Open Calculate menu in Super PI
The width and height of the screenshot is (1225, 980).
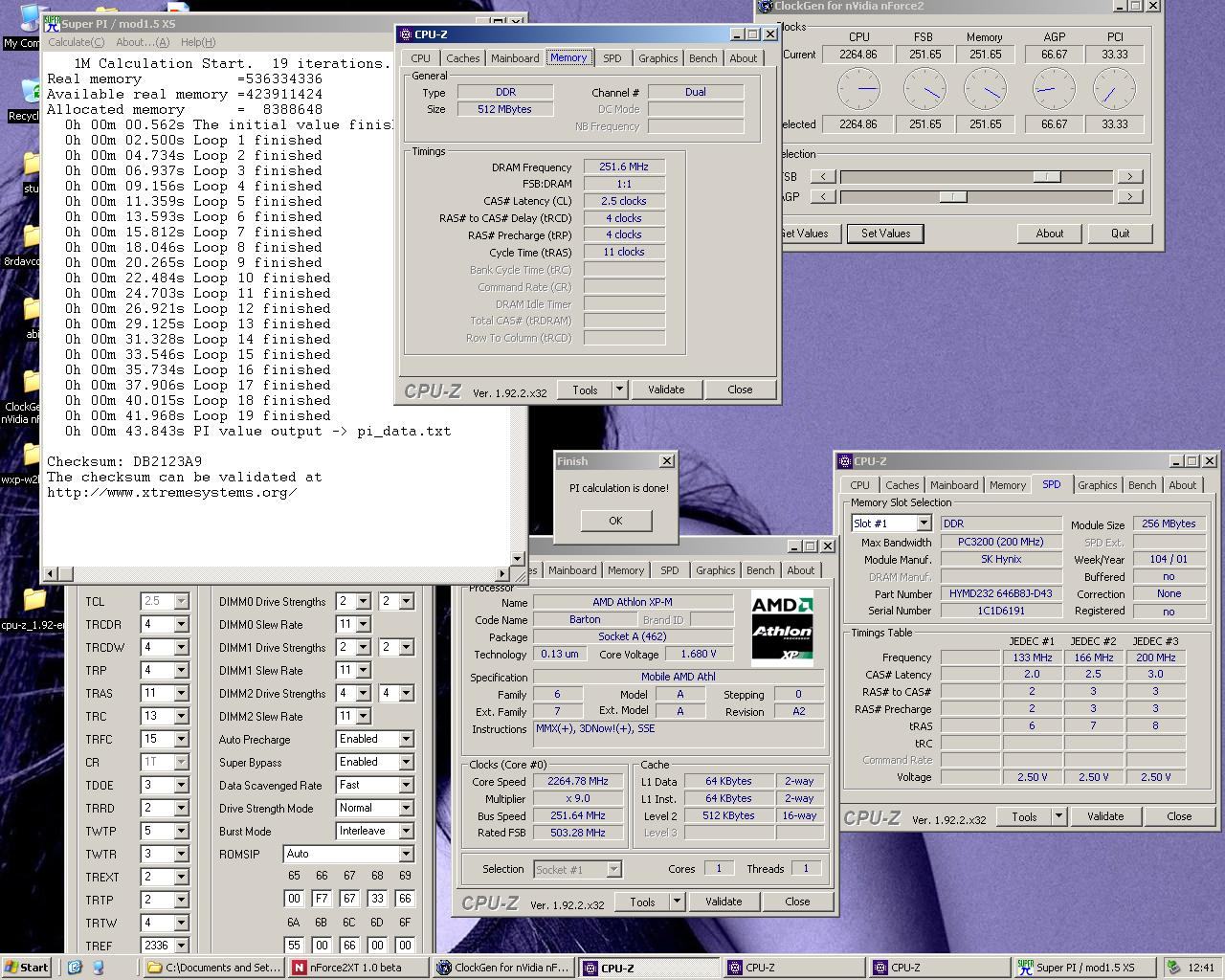click(77, 42)
